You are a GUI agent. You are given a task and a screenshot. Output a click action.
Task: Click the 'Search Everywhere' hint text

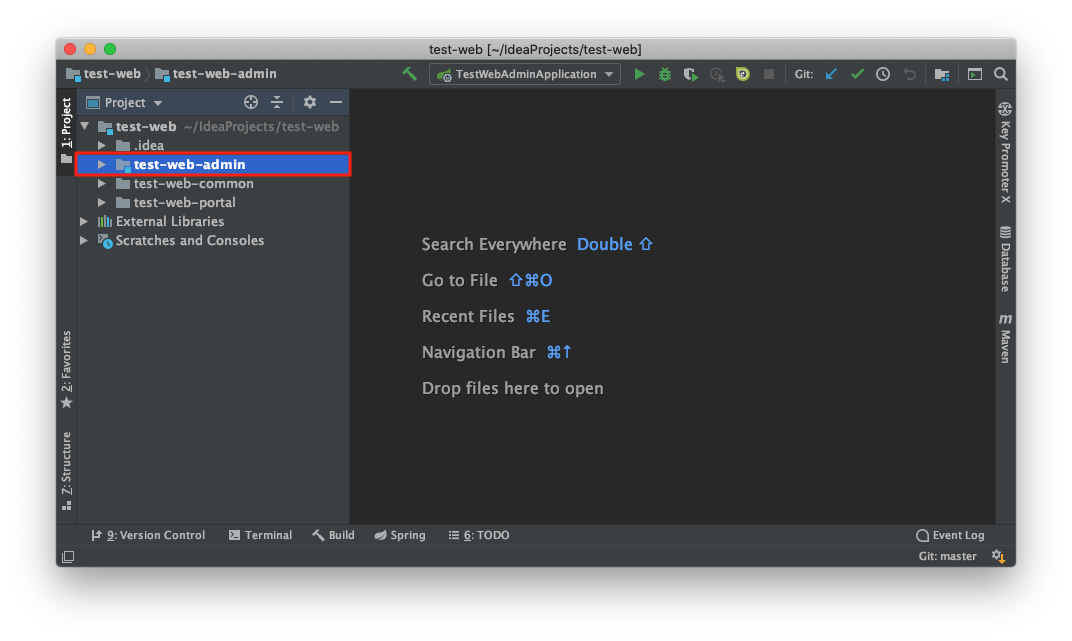(494, 245)
